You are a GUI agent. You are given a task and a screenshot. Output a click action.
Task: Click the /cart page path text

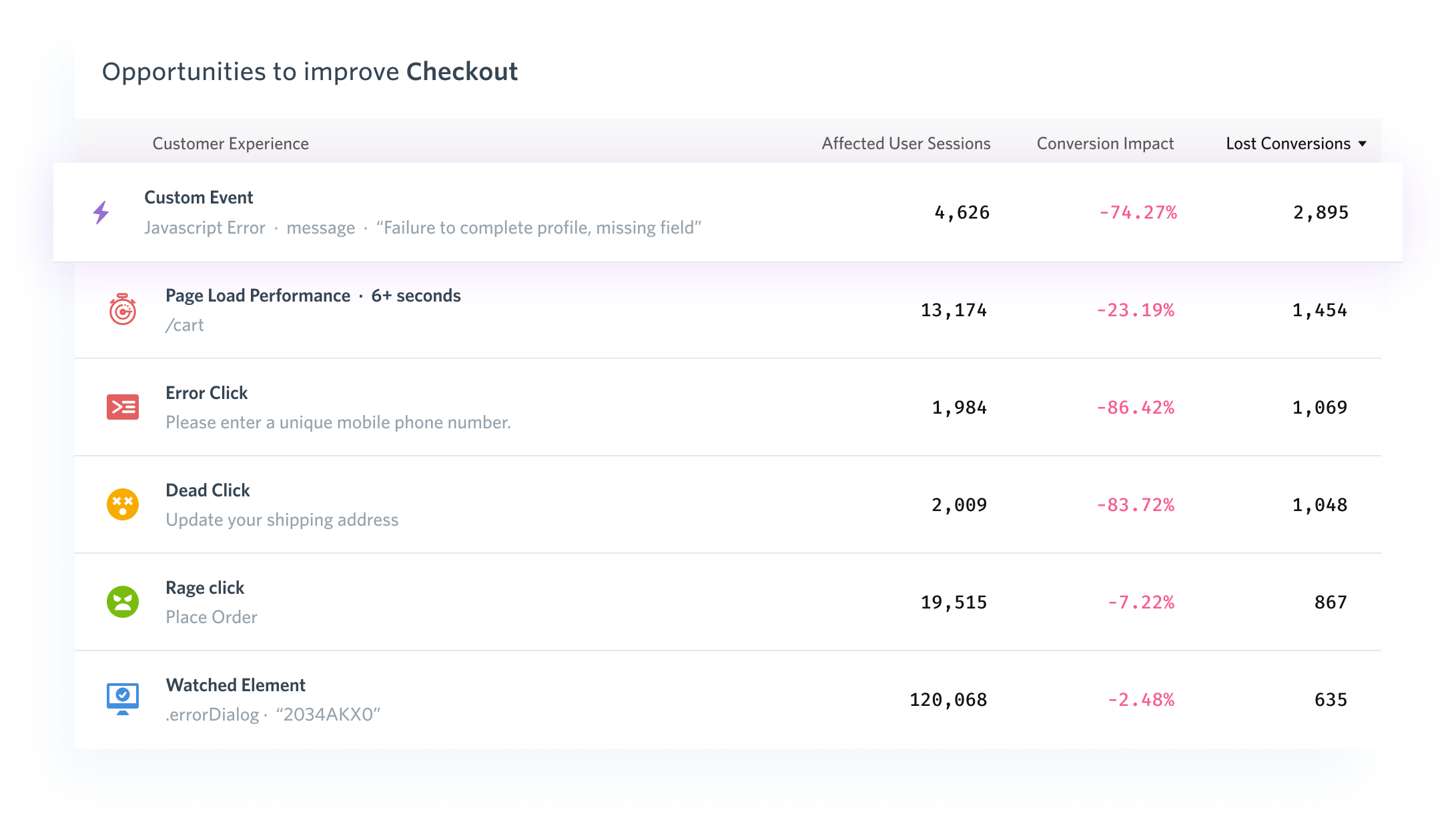click(185, 325)
